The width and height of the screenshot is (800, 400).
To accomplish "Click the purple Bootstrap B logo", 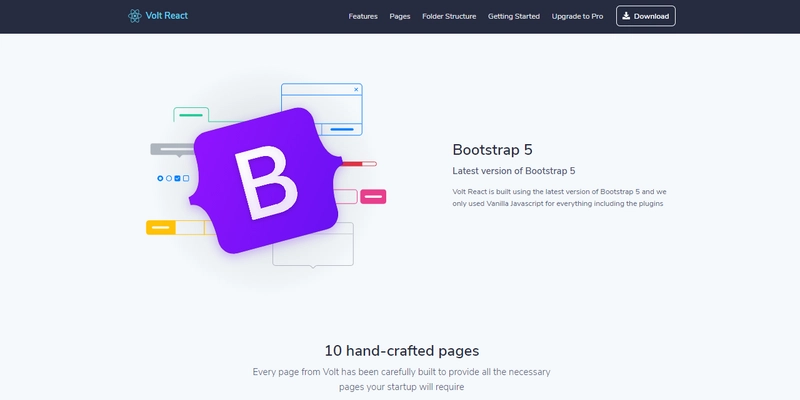I will point(266,181).
